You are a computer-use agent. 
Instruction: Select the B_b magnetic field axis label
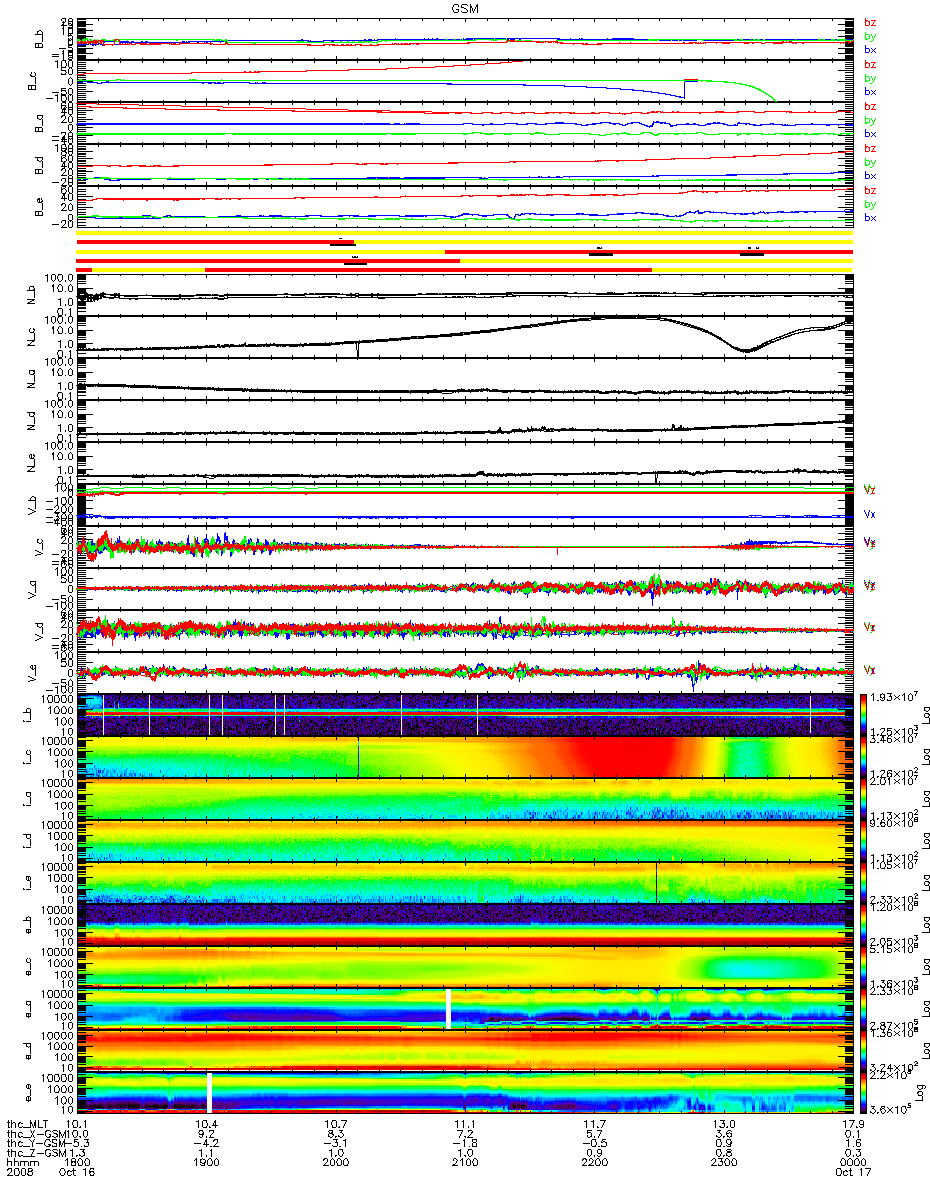[37, 39]
